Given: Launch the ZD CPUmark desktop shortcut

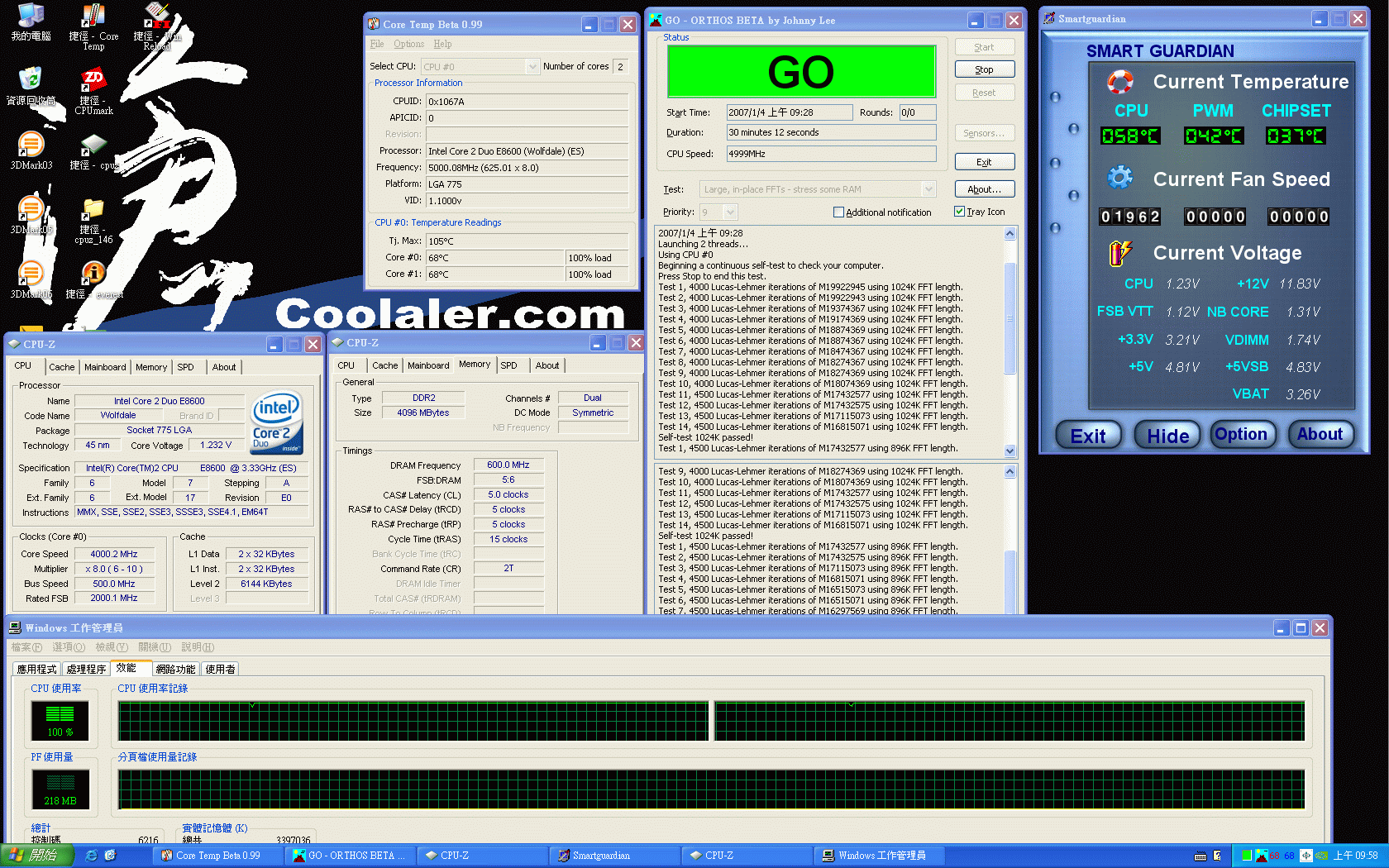Looking at the screenshot, I should [x=93, y=91].
